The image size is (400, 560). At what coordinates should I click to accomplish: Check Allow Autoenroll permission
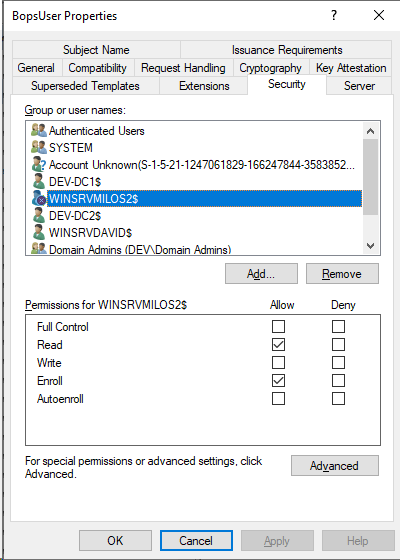point(278,399)
